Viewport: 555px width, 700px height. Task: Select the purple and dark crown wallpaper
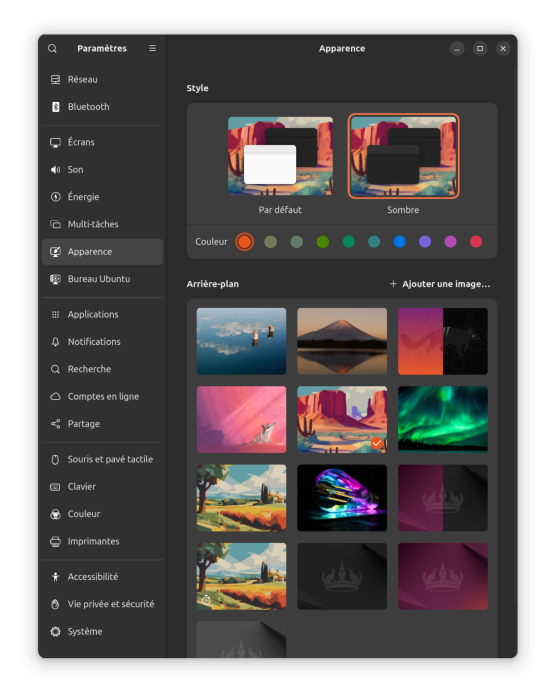pos(443,498)
